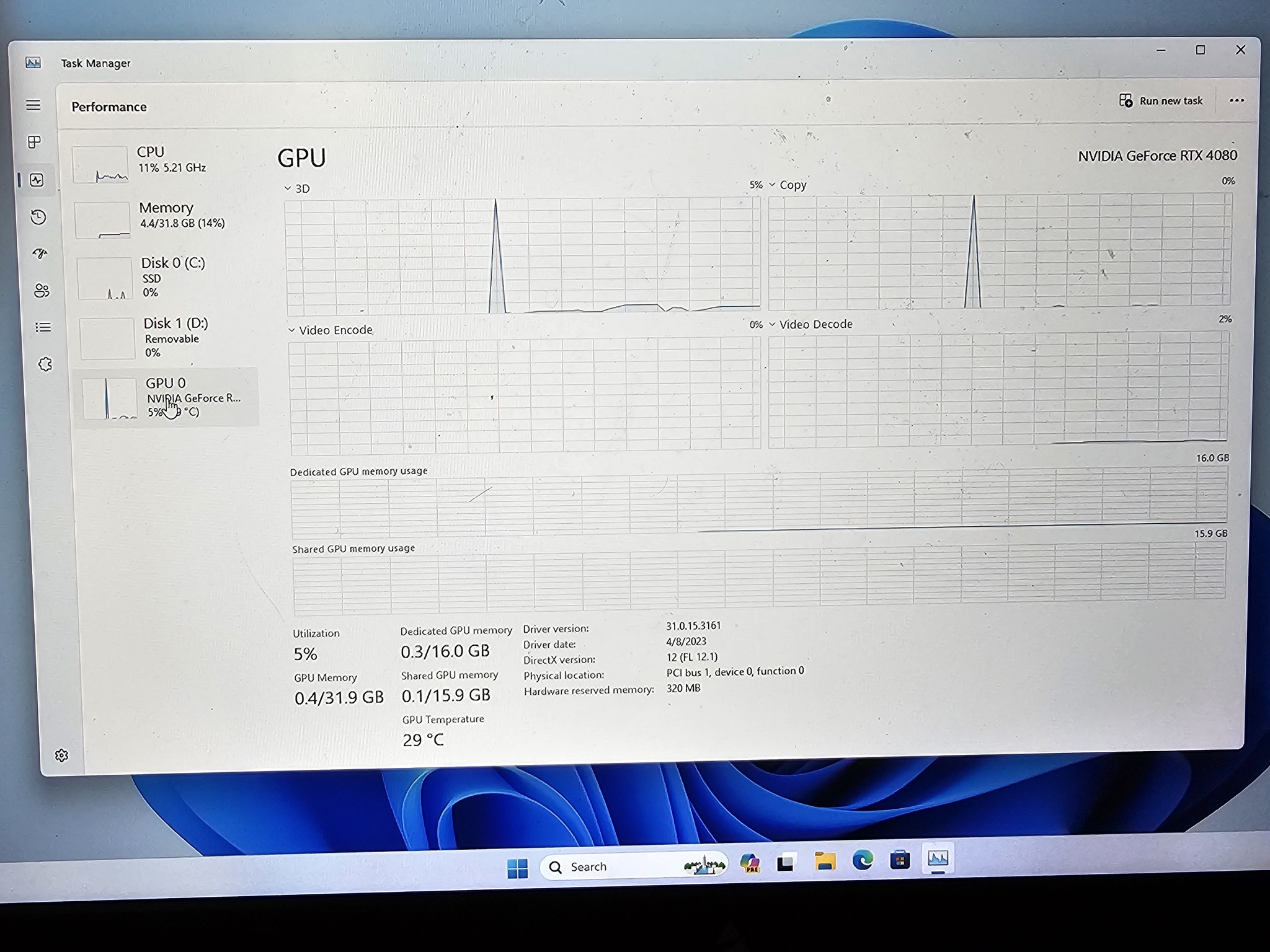Viewport: 1270px width, 952px height.
Task: Open Copilot preview from the taskbar
Action: point(750,863)
